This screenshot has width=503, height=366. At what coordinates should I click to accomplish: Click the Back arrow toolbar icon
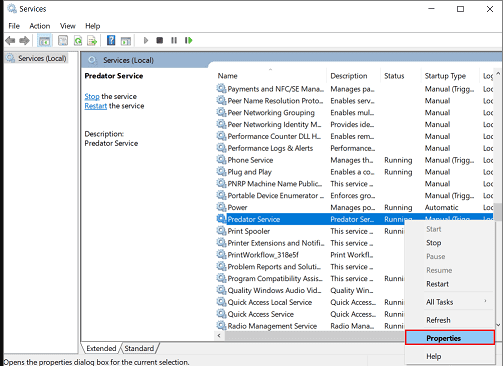click(10, 41)
